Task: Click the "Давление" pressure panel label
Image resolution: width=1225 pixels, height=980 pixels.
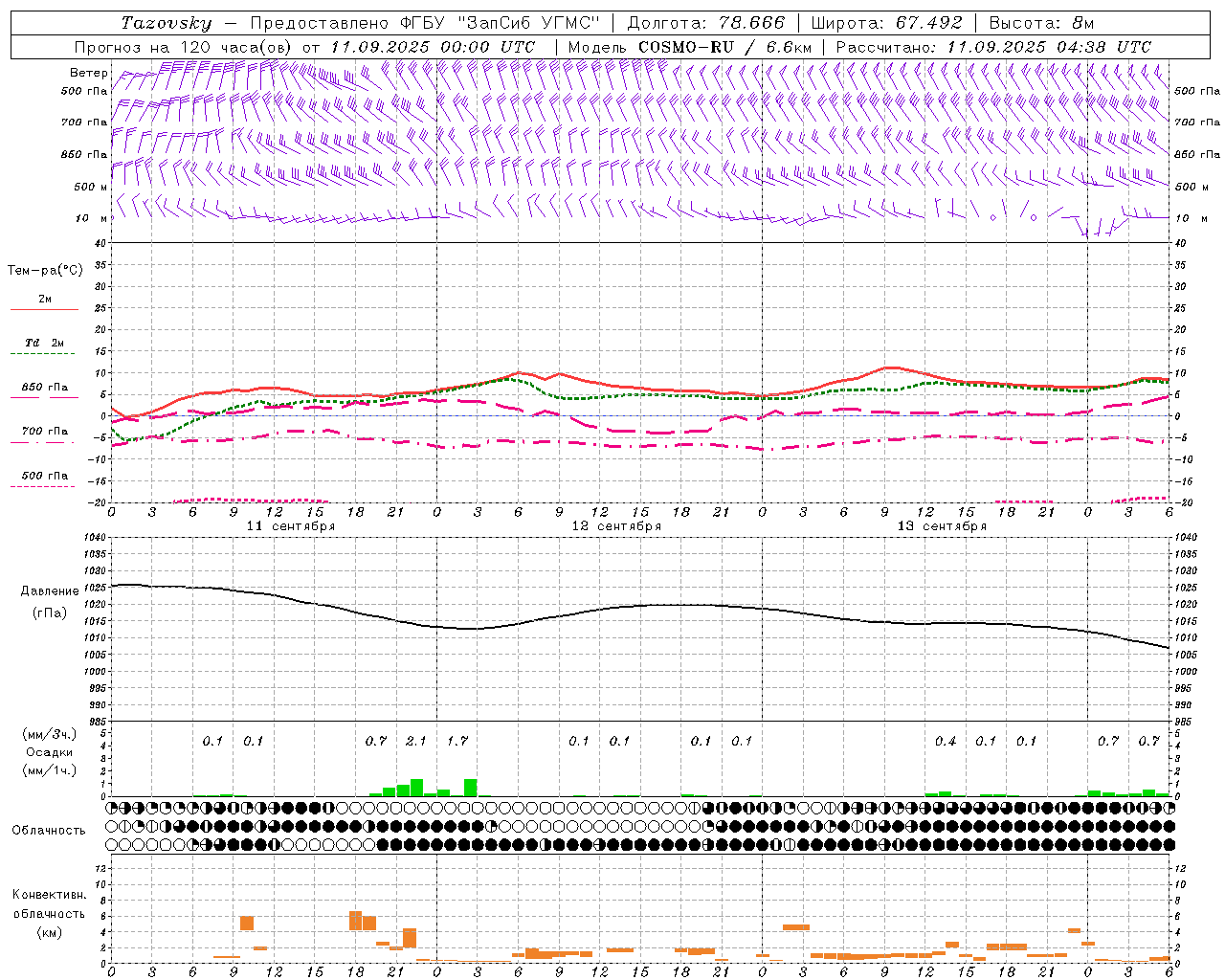Action: coord(50,591)
